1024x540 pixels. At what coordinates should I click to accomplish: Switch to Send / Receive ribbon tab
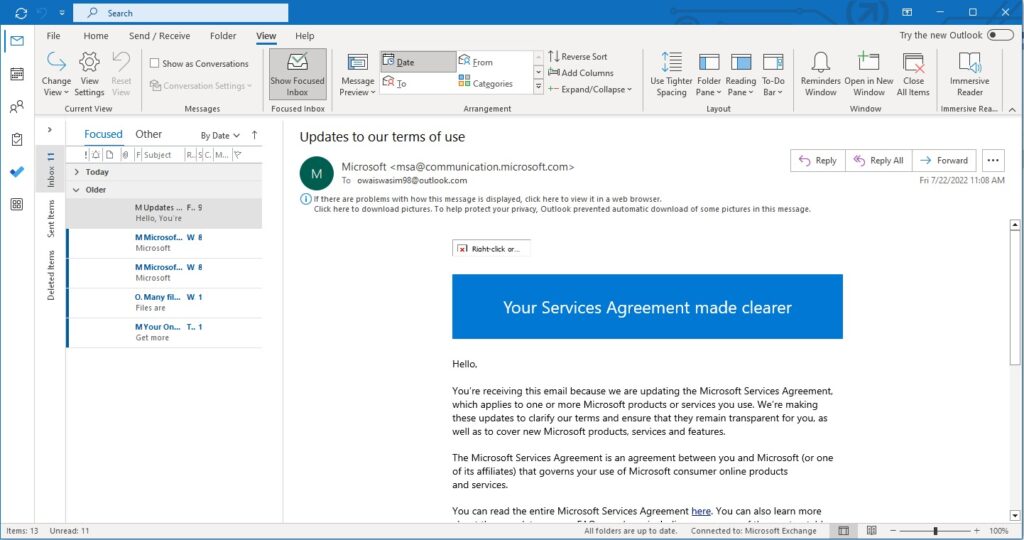[159, 36]
